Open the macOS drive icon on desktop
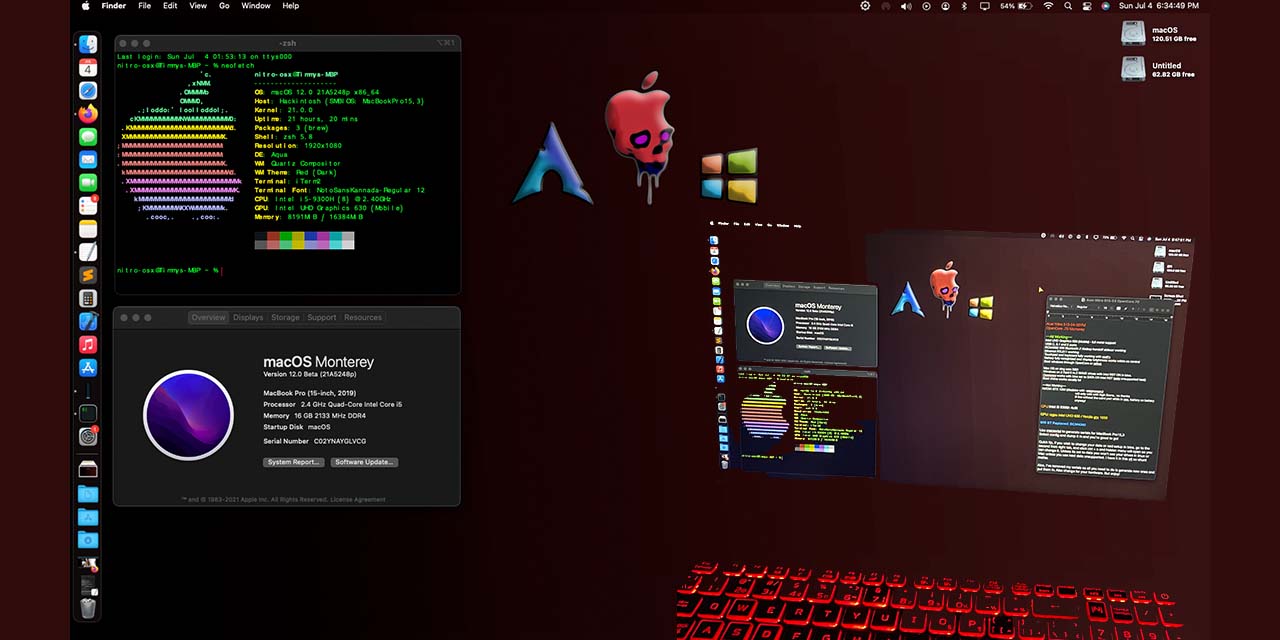 click(x=1133, y=34)
